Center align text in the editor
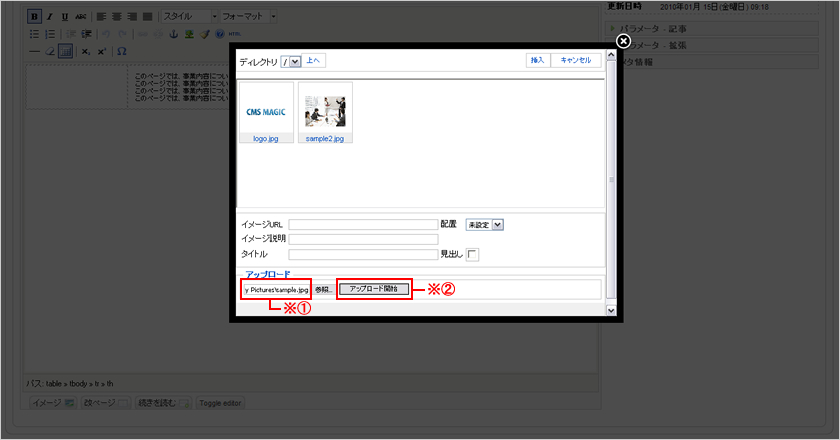Viewport: 840px width, 440px height. 117,17
